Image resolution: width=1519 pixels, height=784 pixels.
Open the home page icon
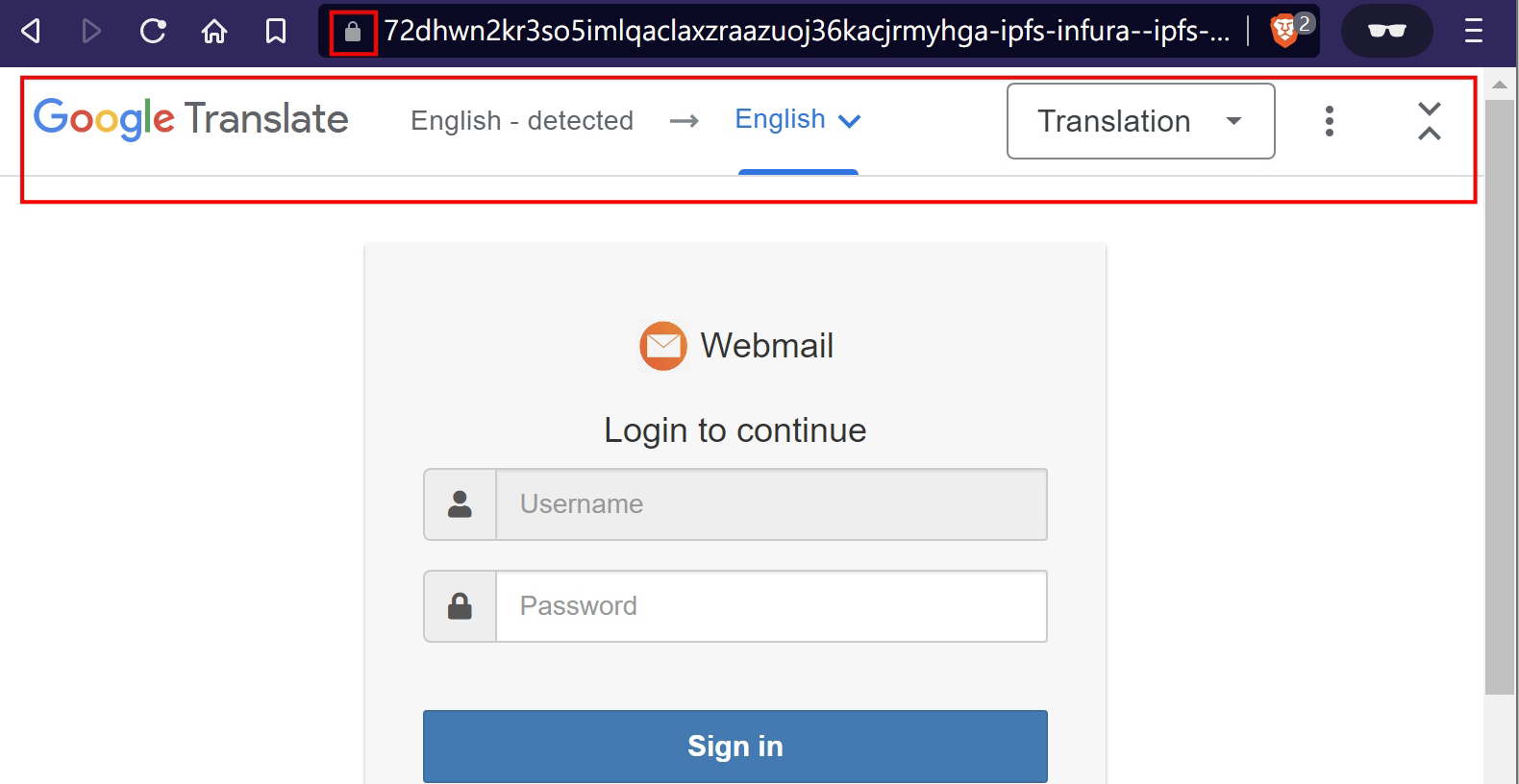[x=214, y=32]
